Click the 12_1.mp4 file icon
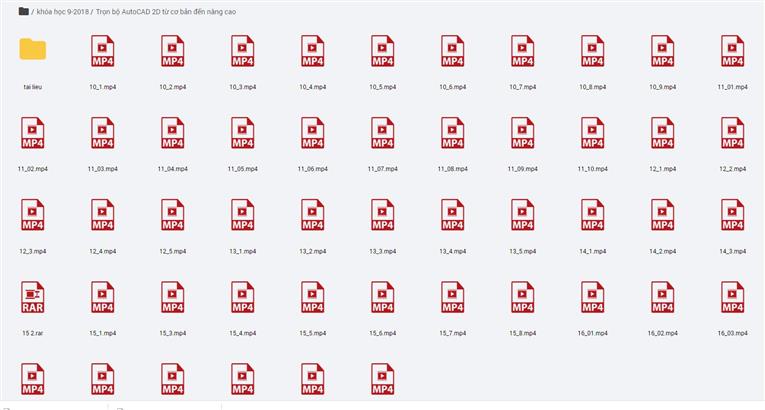The width and height of the screenshot is (765, 410). tap(663, 132)
